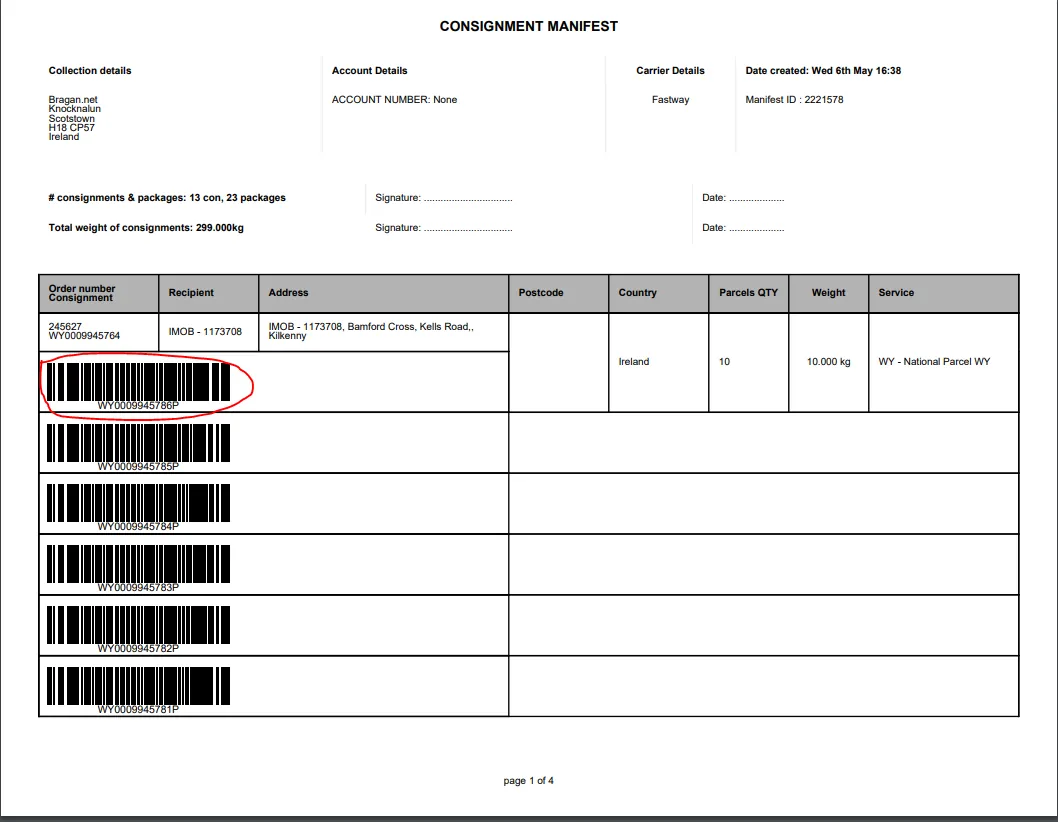
Task: Click barcode WY0009945782P
Action: (138, 629)
